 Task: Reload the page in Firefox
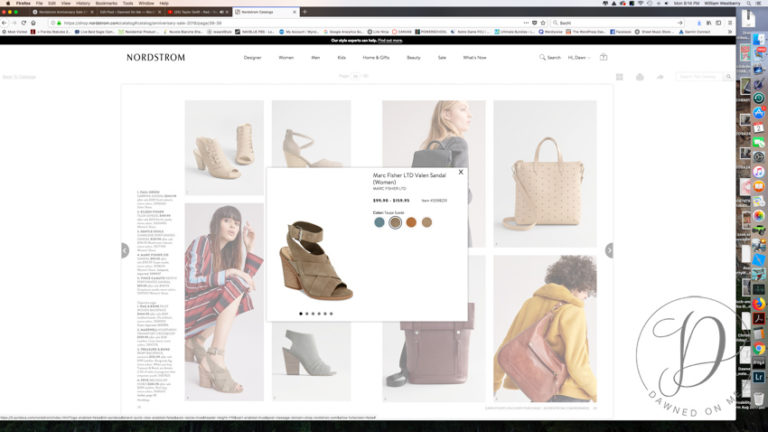[24, 23]
